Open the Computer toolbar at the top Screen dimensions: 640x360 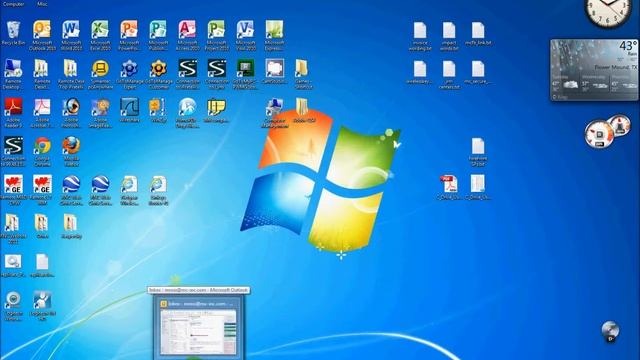(x=13, y=4)
